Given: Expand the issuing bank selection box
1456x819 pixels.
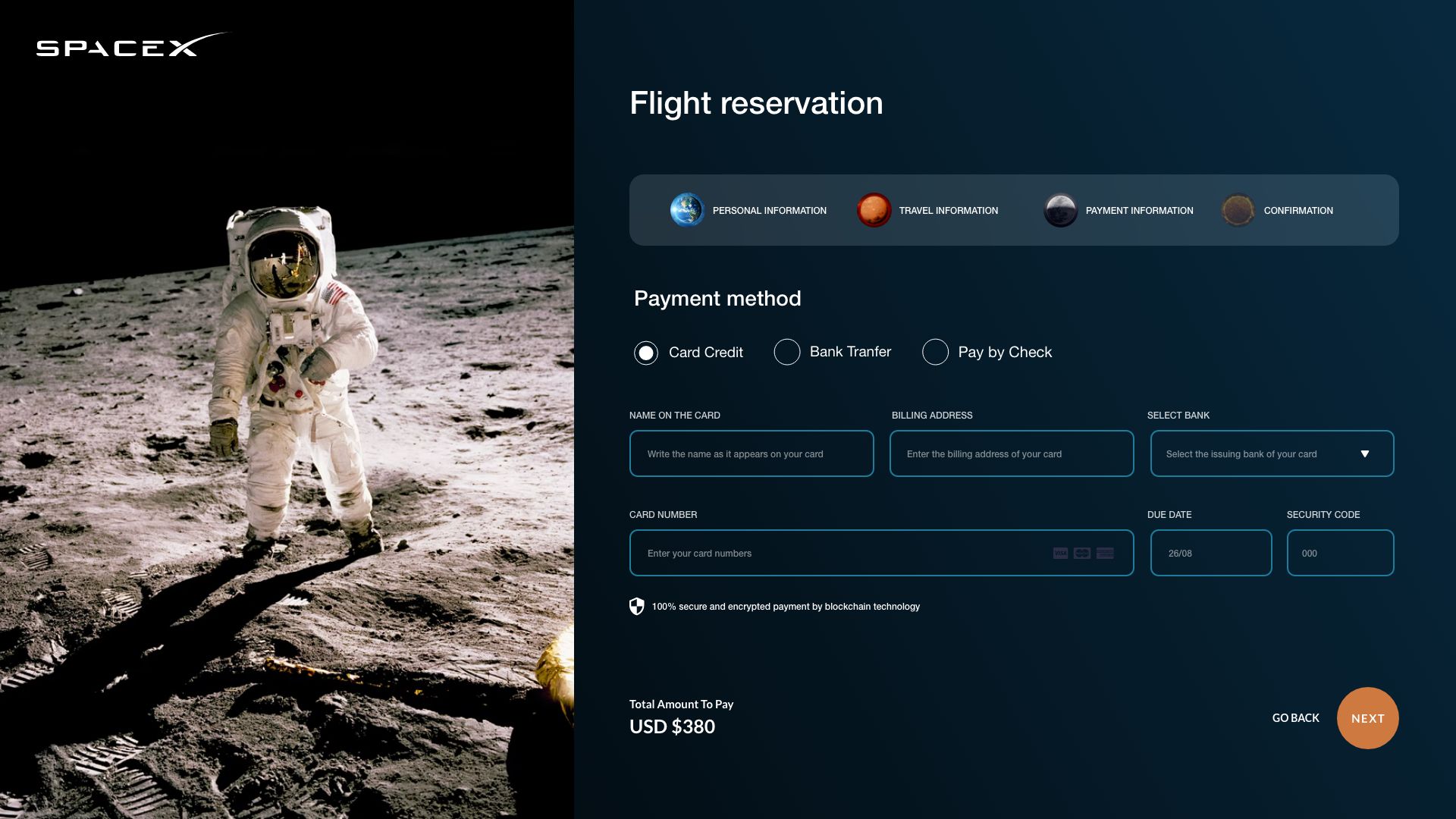Looking at the screenshot, I should click(1272, 453).
